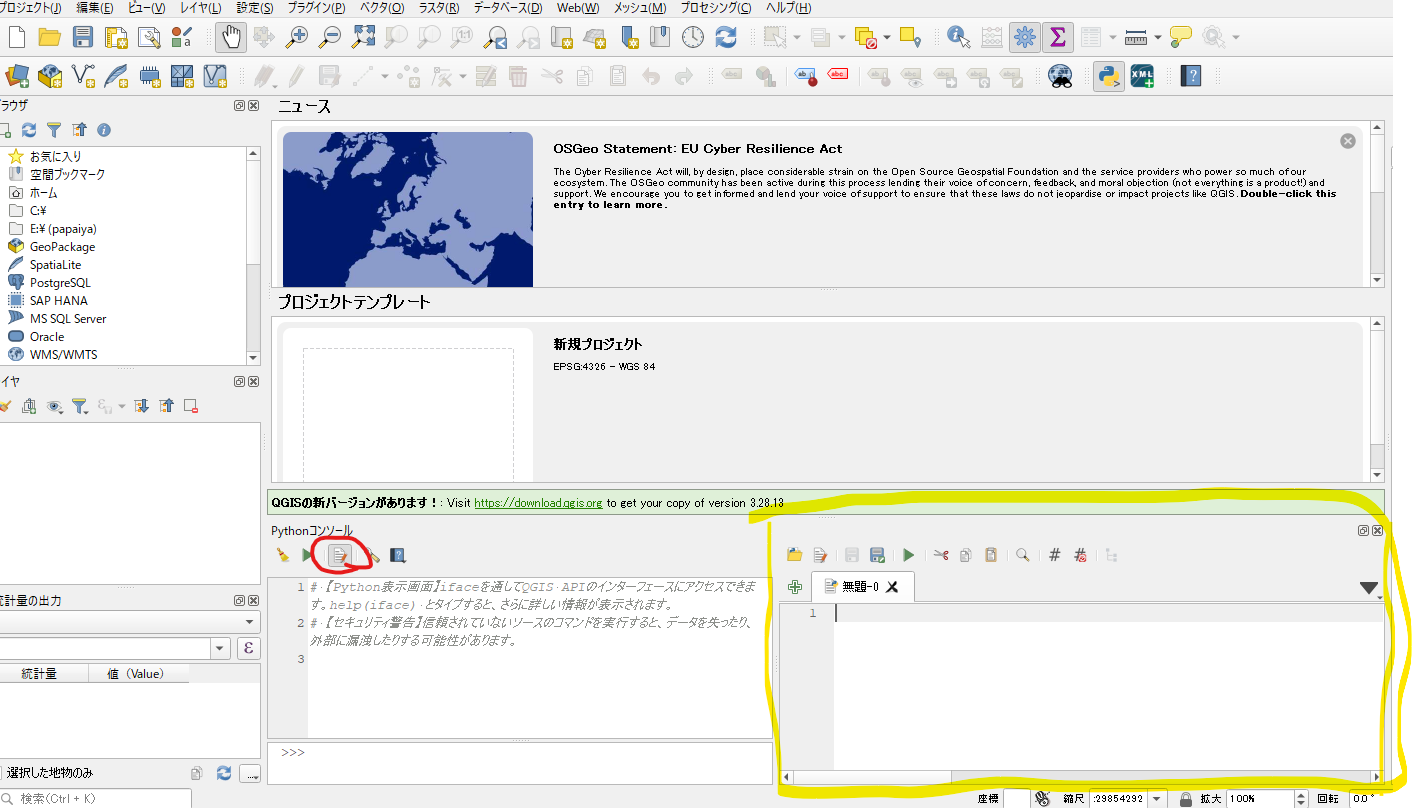
Task: Open the Identify Features tool
Action: click(x=957, y=36)
